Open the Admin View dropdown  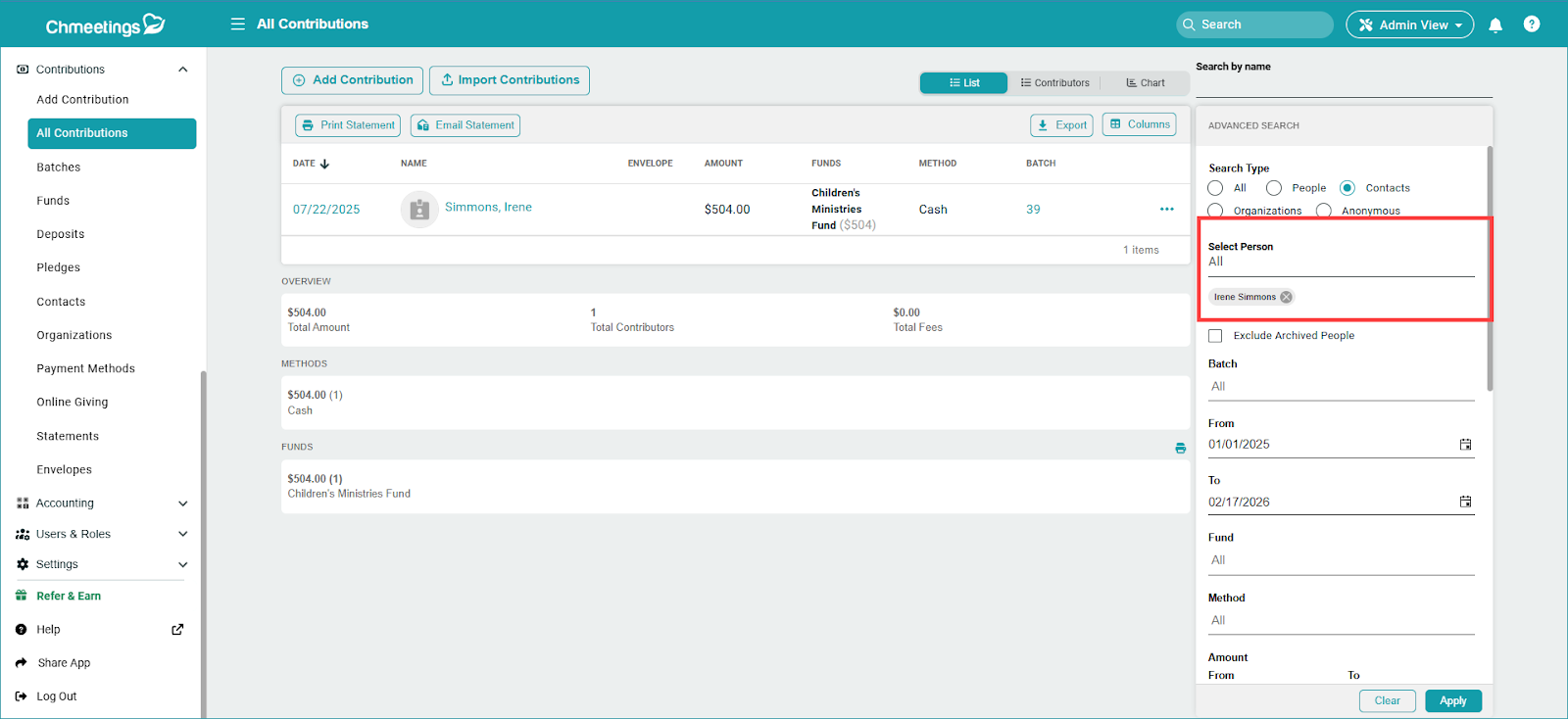pos(1409,25)
